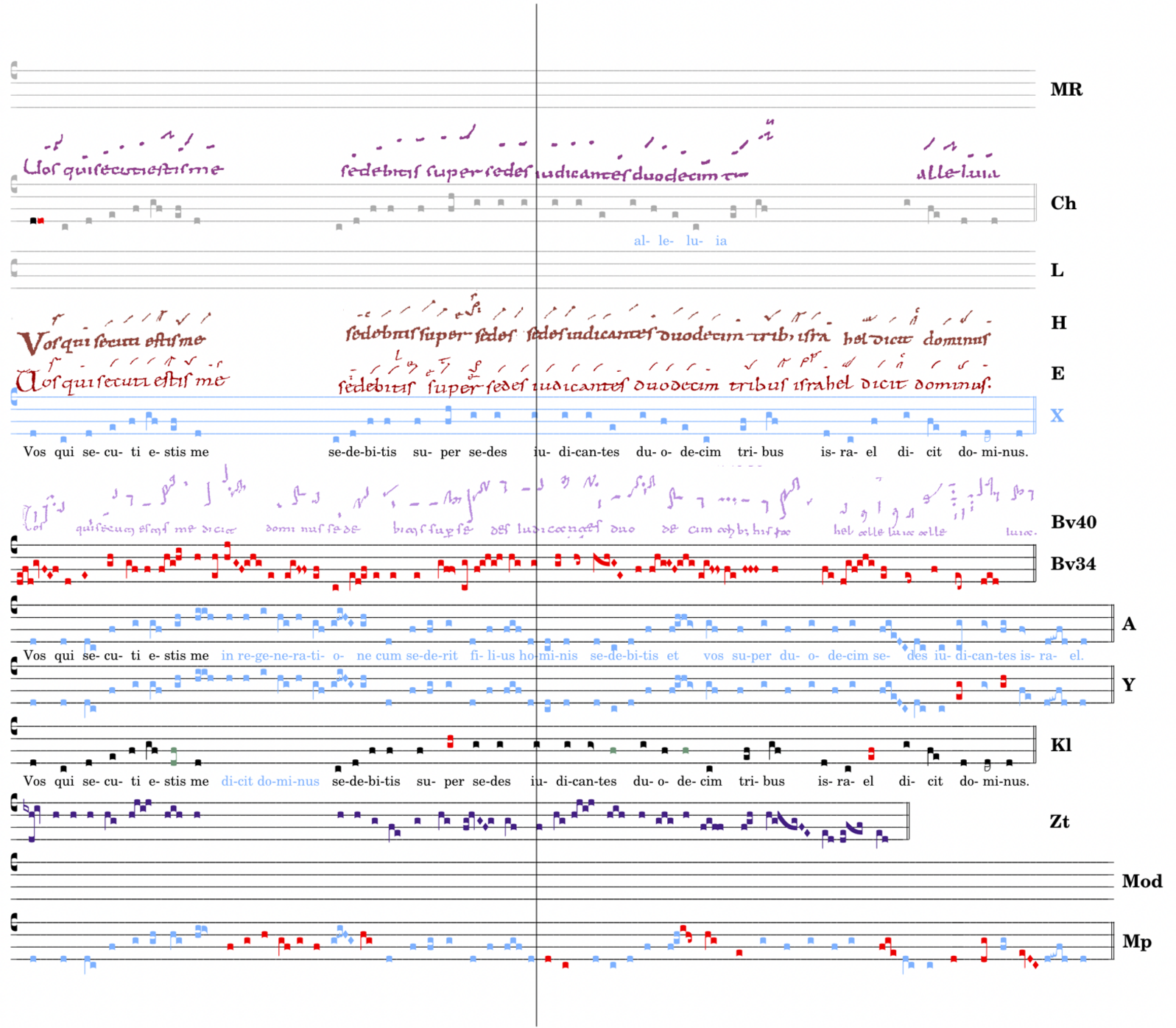
Task: Click the clef on the MR staff
Action: point(14,71)
